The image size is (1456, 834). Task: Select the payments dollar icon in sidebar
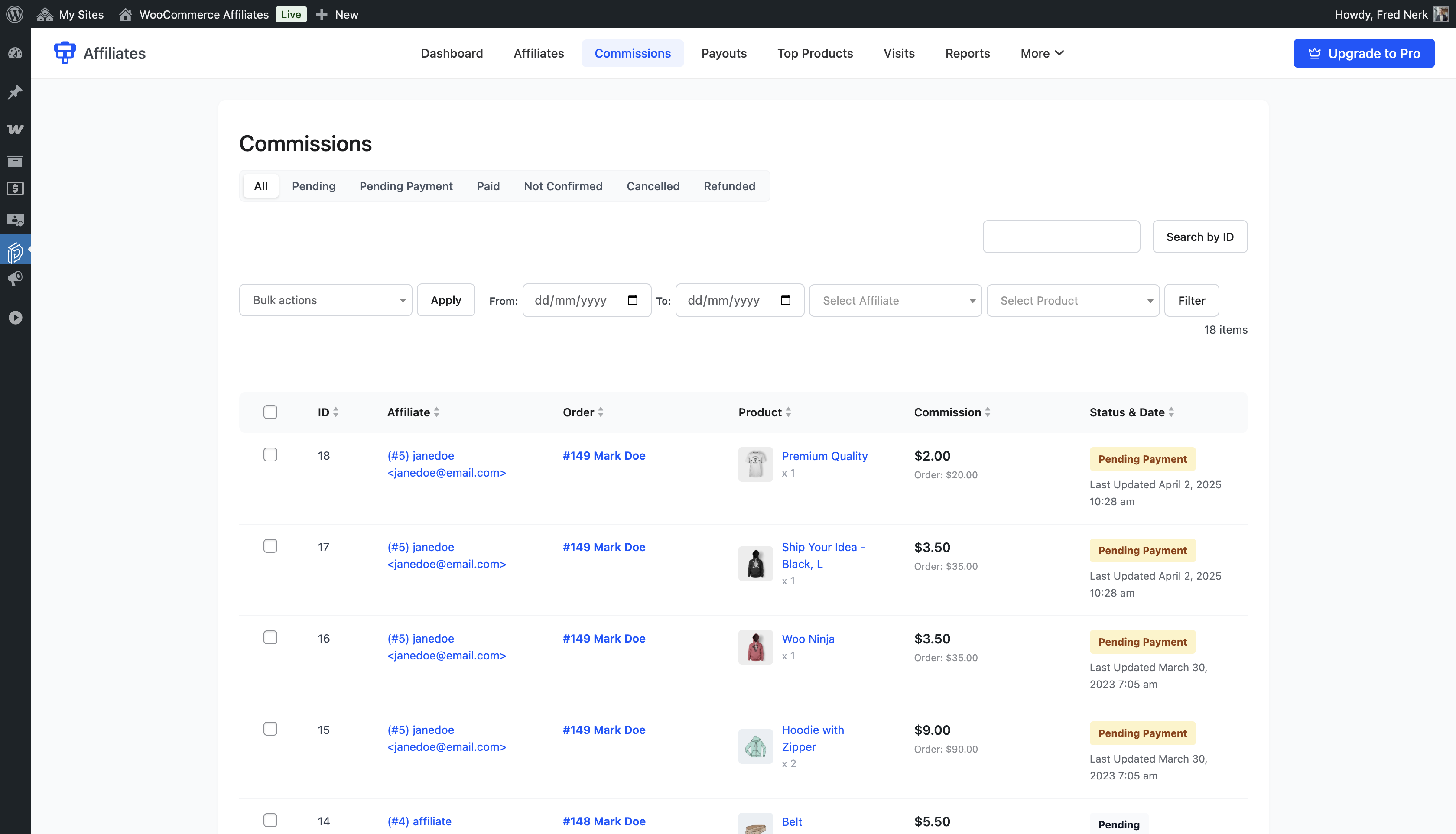pyautogui.click(x=15, y=188)
